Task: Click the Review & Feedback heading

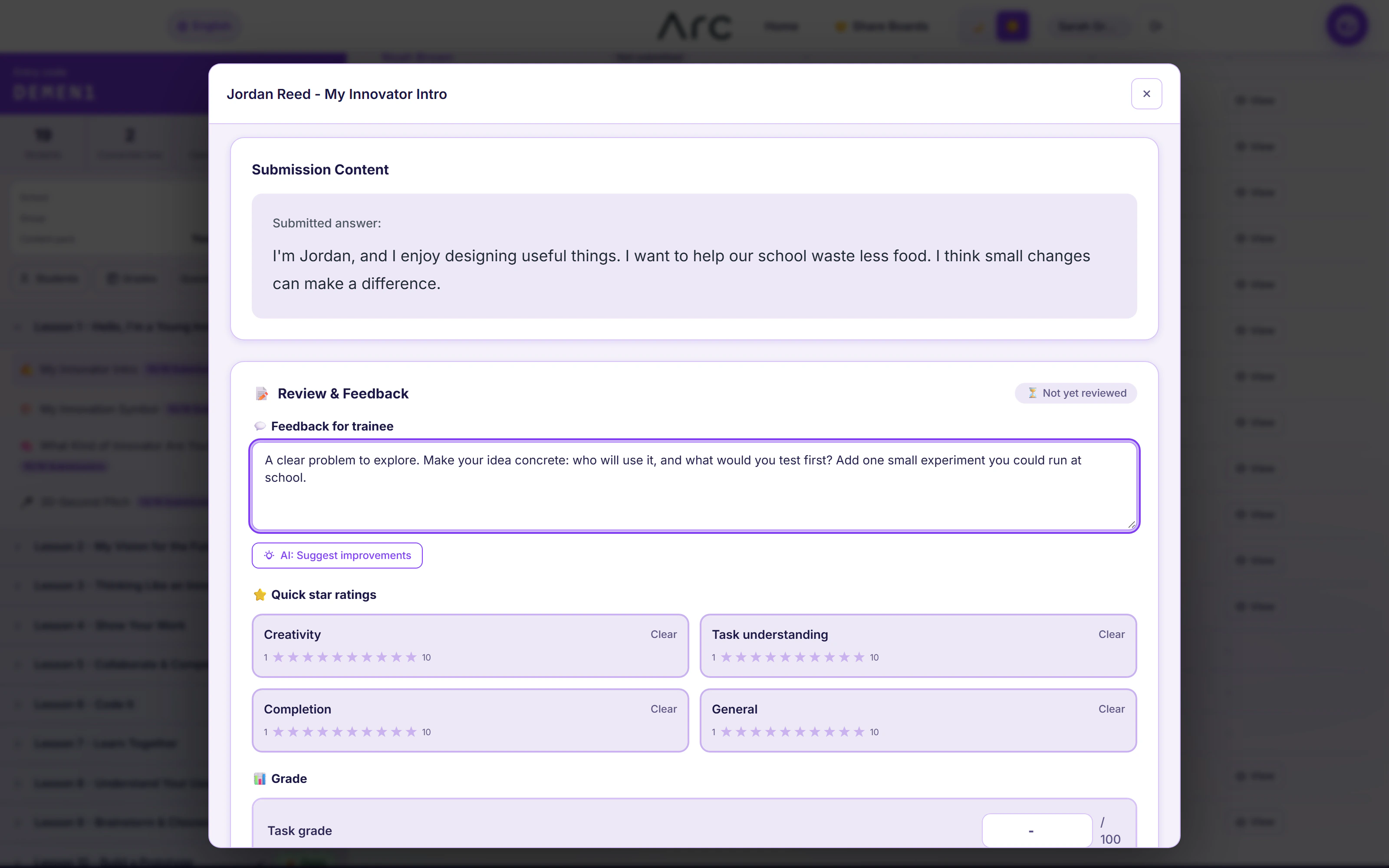Action: pyautogui.click(x=342, y=393)
